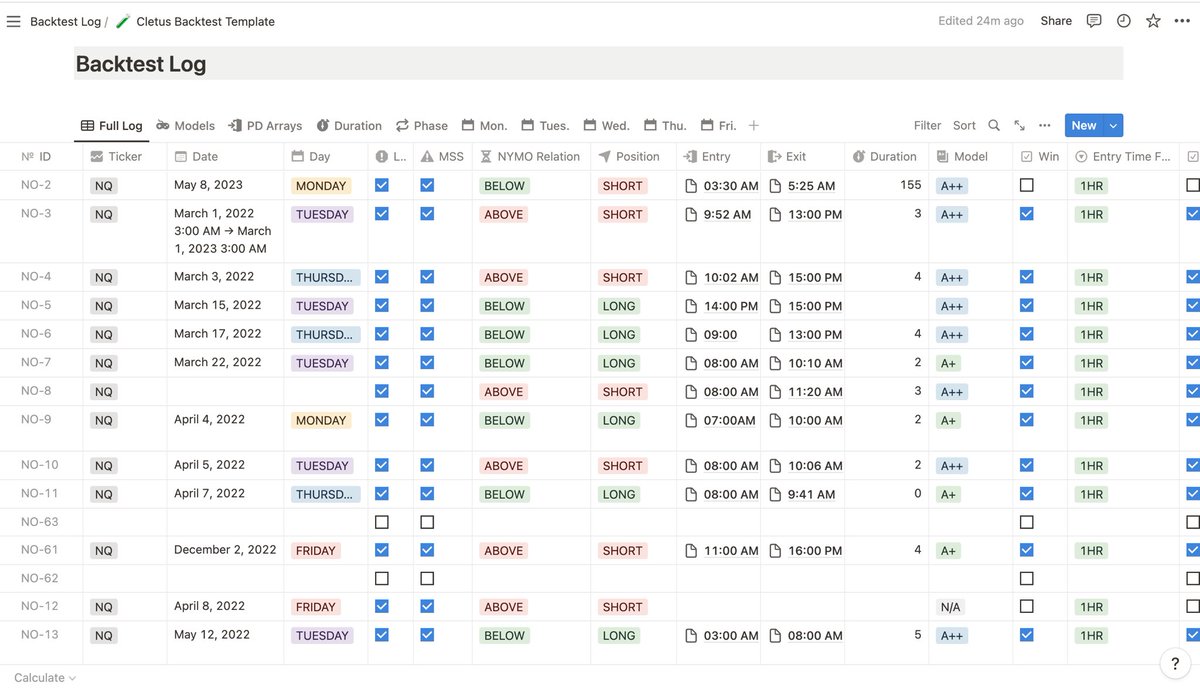1200x692 pixels.
Task: Open the sidebar hamburger menu
Action: click(13, 21)
